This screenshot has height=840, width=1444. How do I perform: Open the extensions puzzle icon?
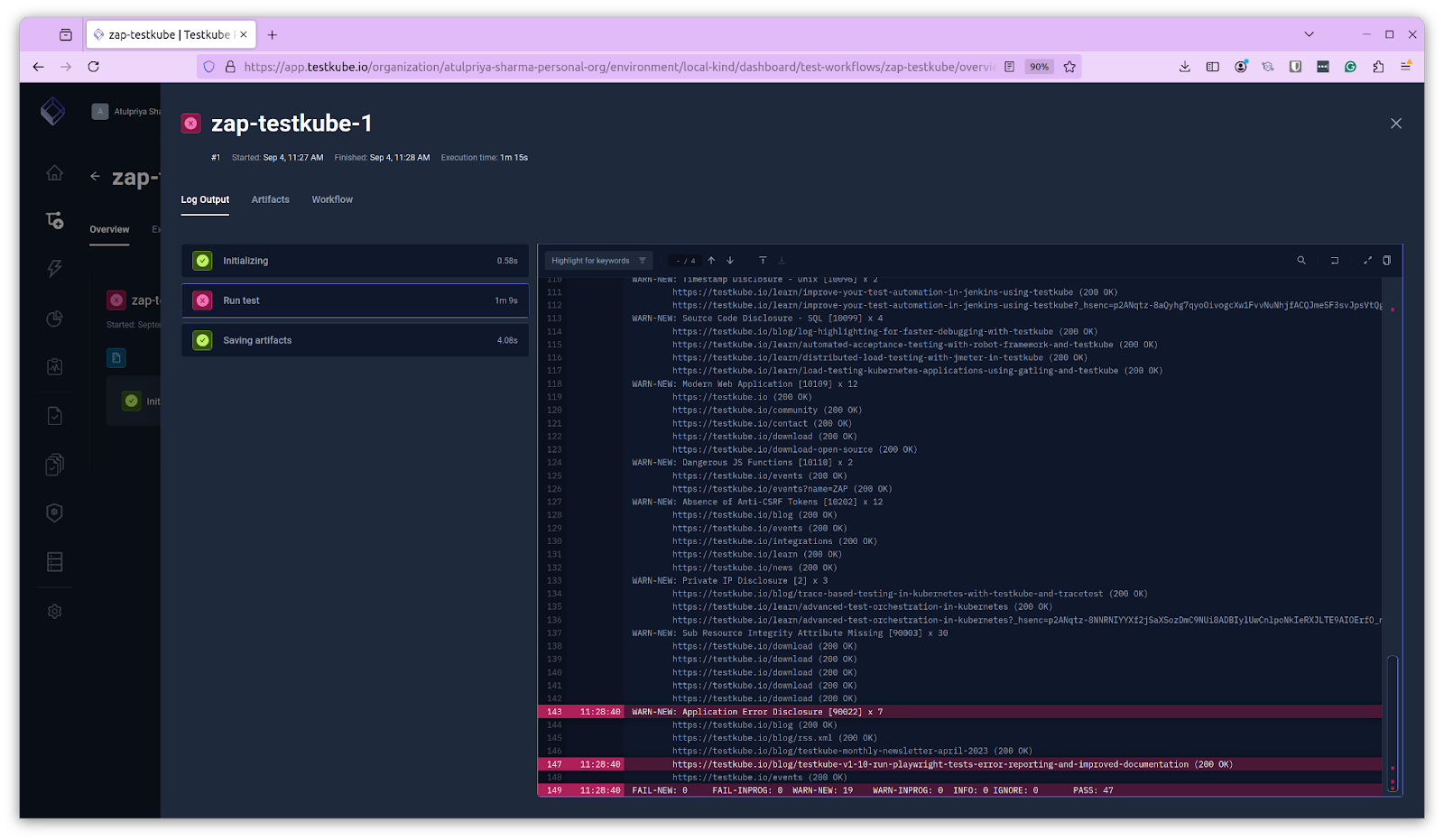(x=1378, y=67)
